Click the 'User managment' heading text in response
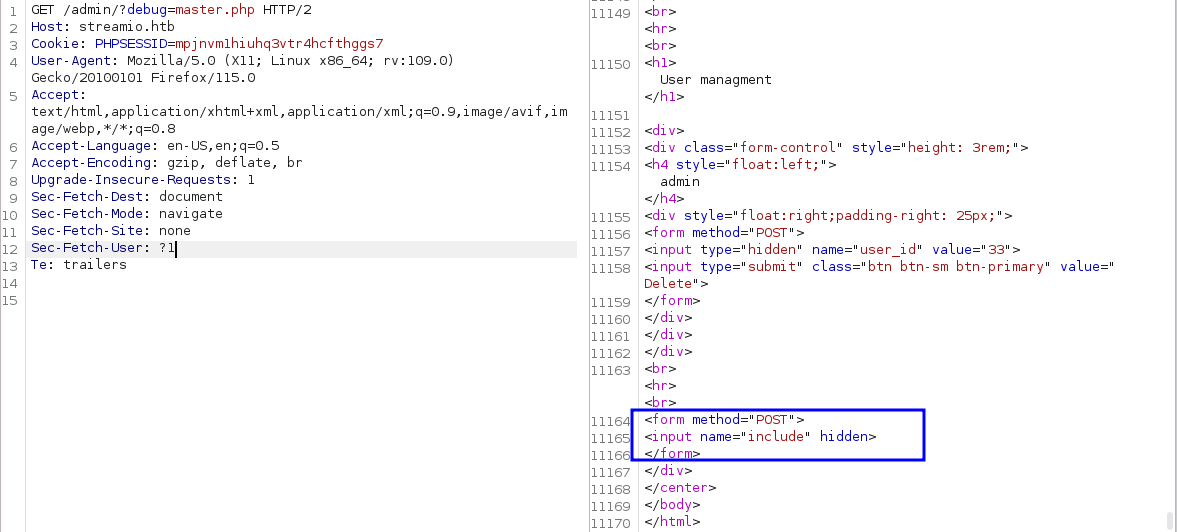The width and height of the screenshot is (1177, 532). (x=715, y=80)
